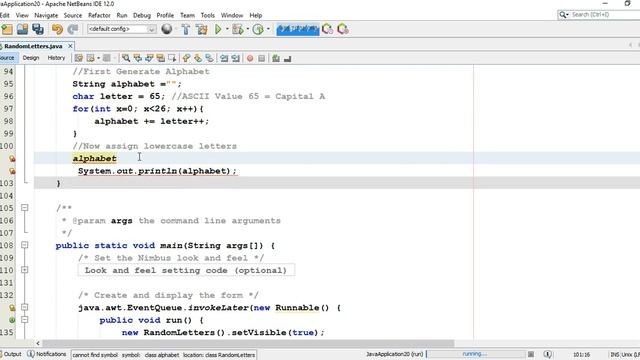Click the Find Previous Occurrence icon
This screenshot has height=360, width=640.
tap(138, 58)
